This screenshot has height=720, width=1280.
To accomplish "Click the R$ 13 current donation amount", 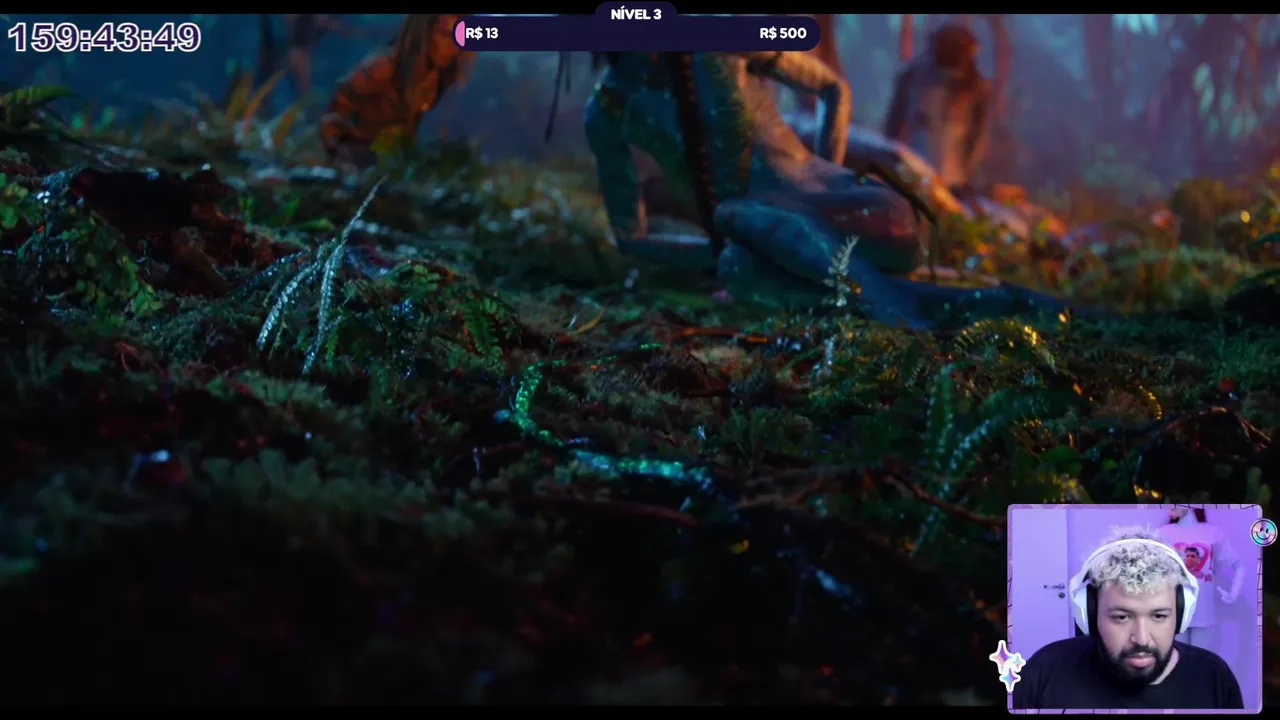I will tap(482, 33).
